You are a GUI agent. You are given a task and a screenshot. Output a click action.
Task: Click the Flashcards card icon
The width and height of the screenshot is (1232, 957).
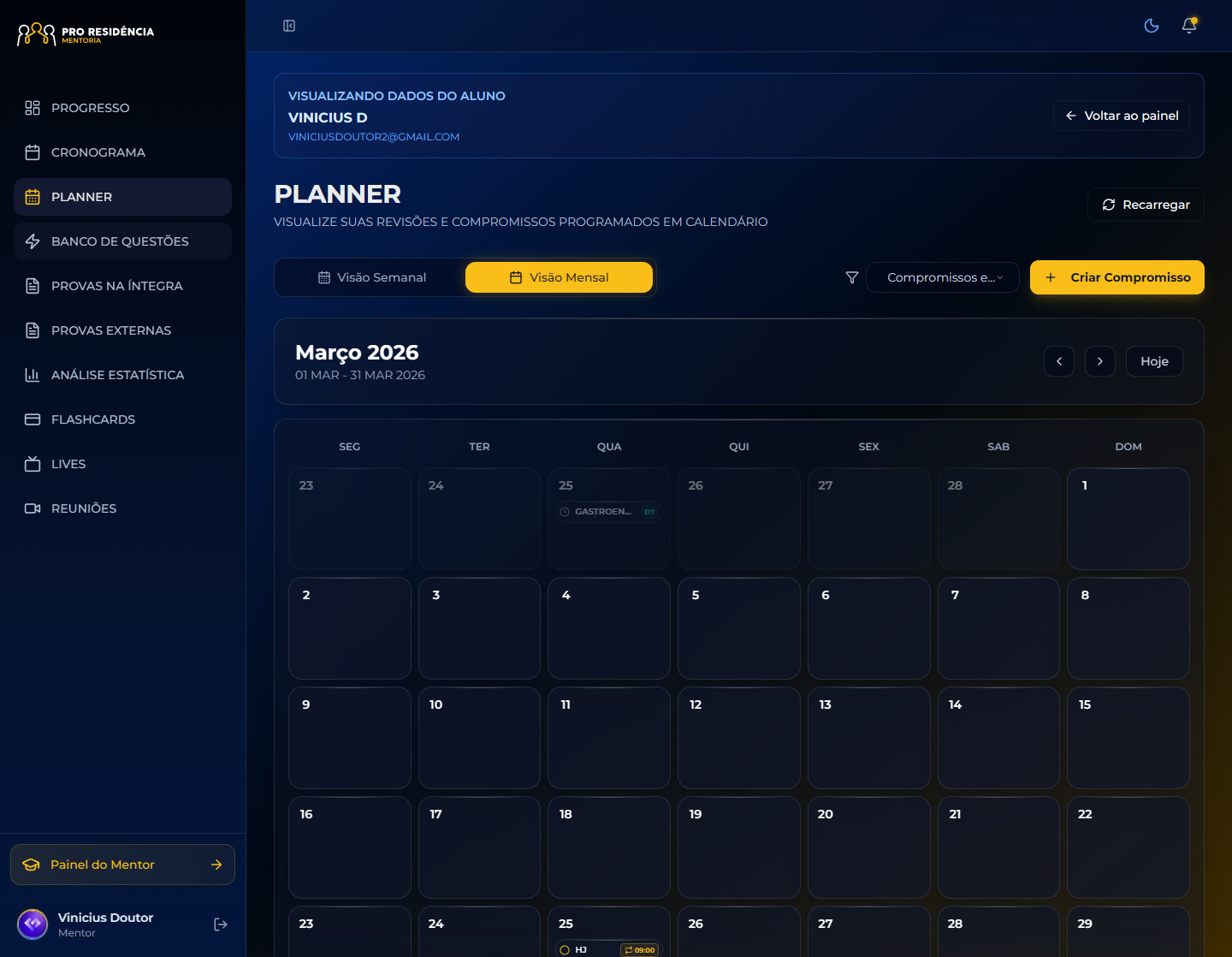point(33,419)
